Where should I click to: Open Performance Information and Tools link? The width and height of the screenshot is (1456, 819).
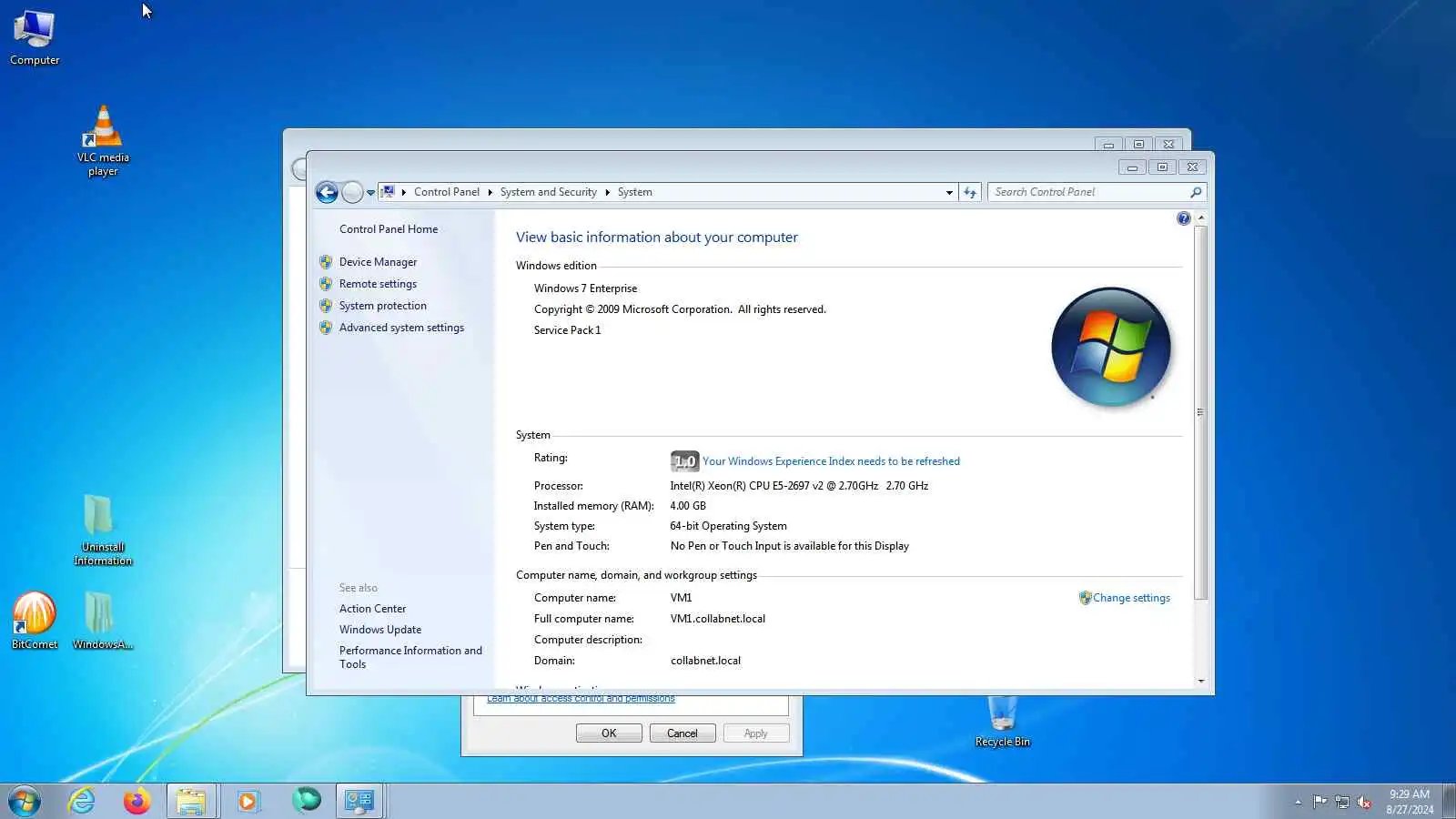click(410, 657)
